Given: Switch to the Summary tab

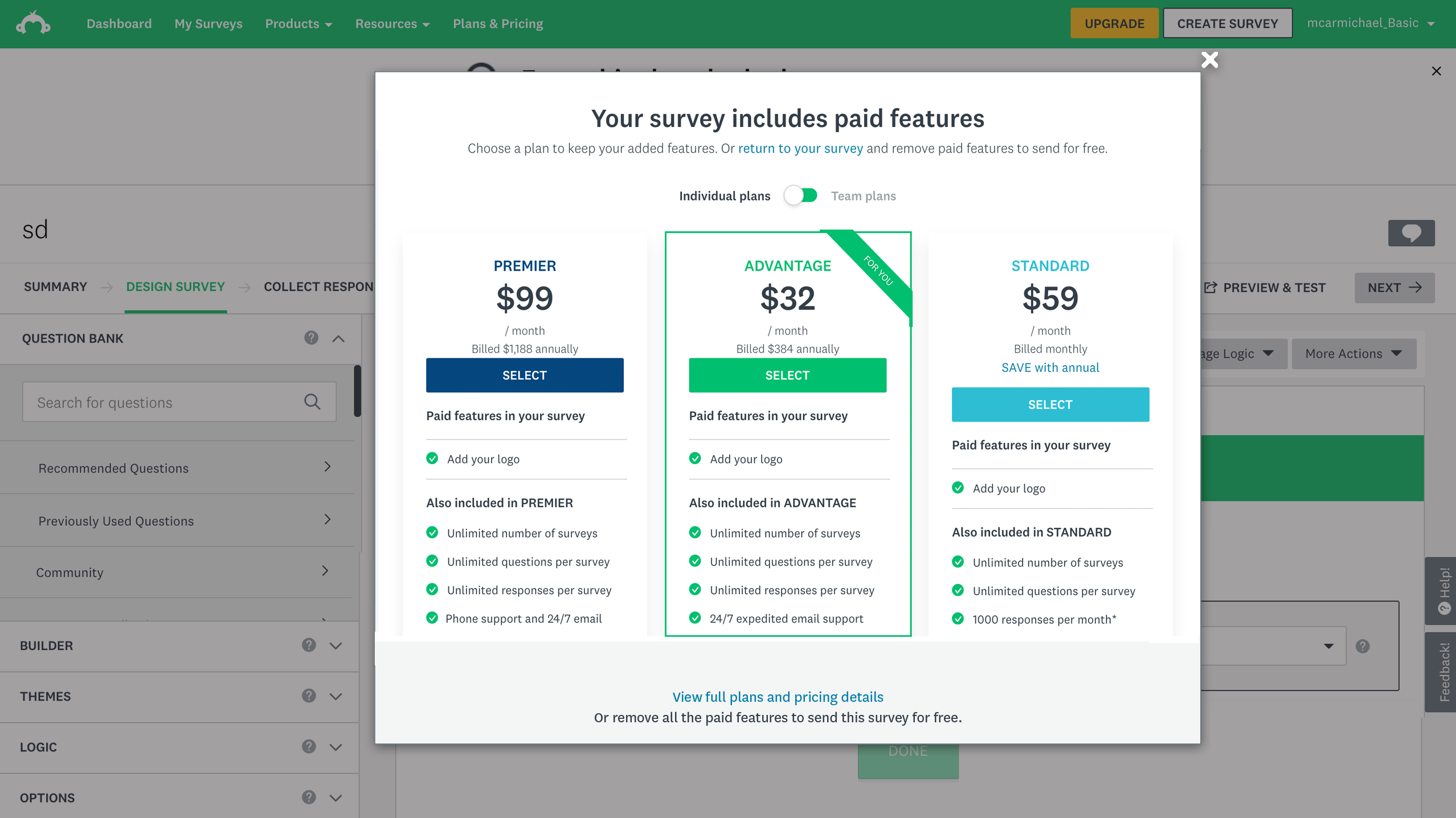Looking at the screenshot, I should tap(55, 287).
